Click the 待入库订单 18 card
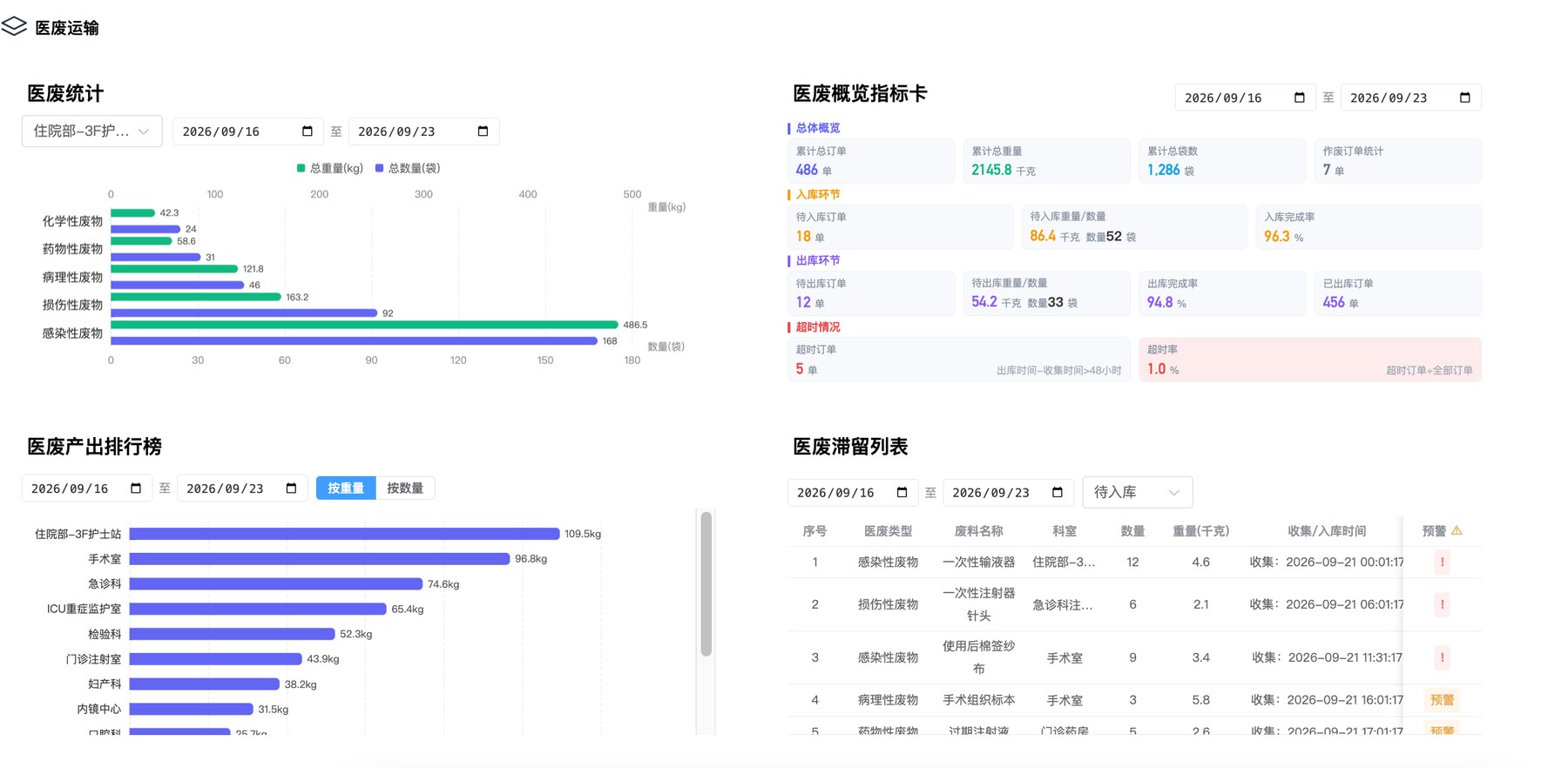The image size is (1568, 768). coord(901,227)
